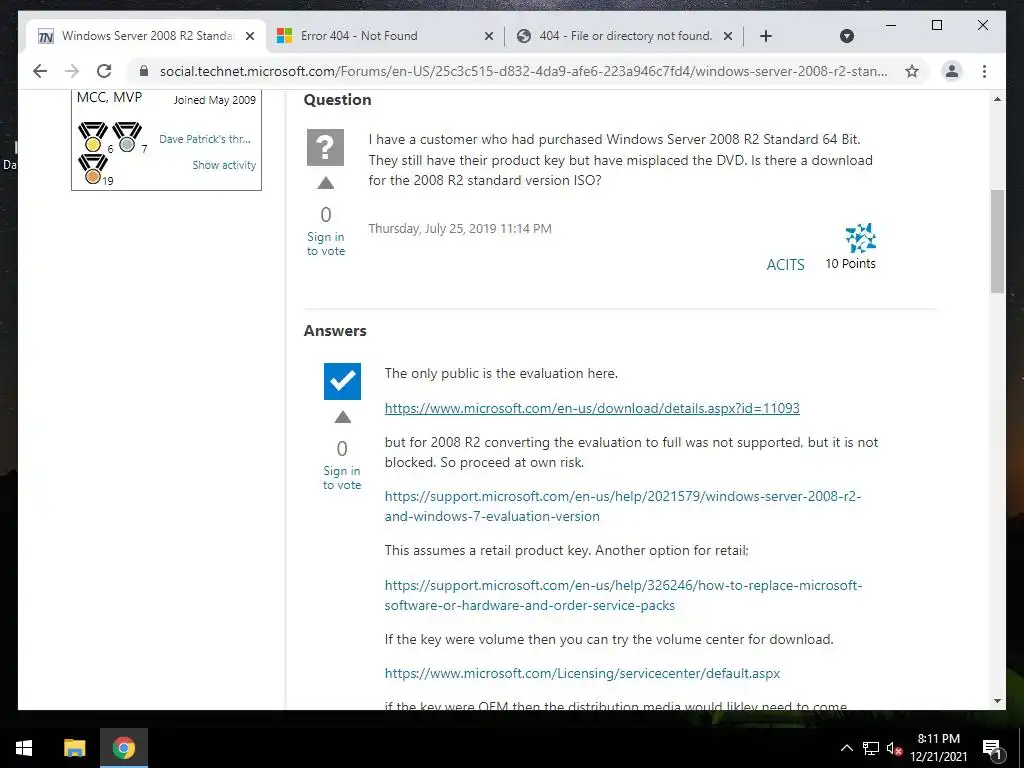Open the tab search dropdown arrow
Screen dimensions: 1024x768
pos(846,36)
